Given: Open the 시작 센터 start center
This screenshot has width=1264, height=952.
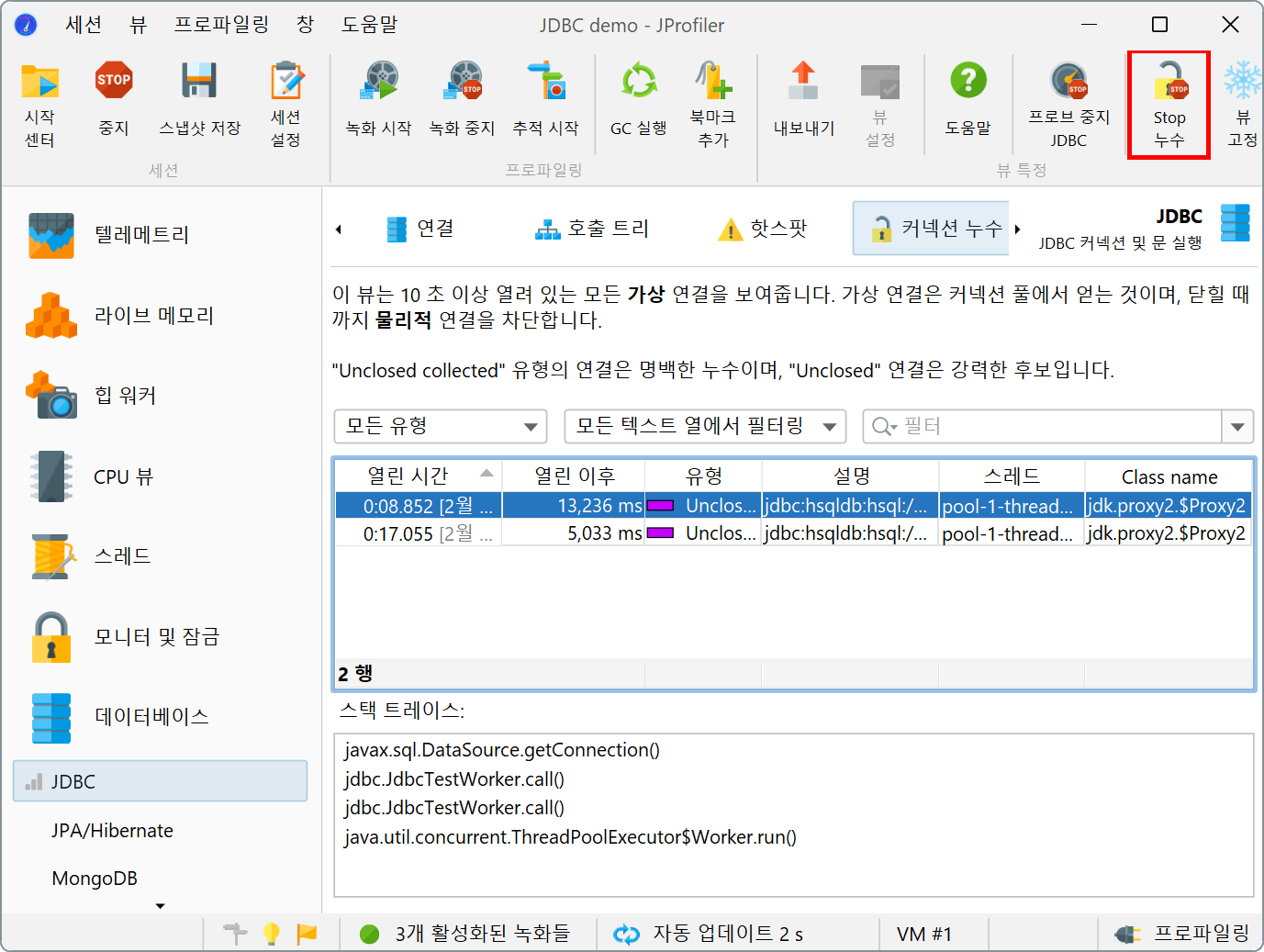Looking at the screenshot, I should pos(39,106).
